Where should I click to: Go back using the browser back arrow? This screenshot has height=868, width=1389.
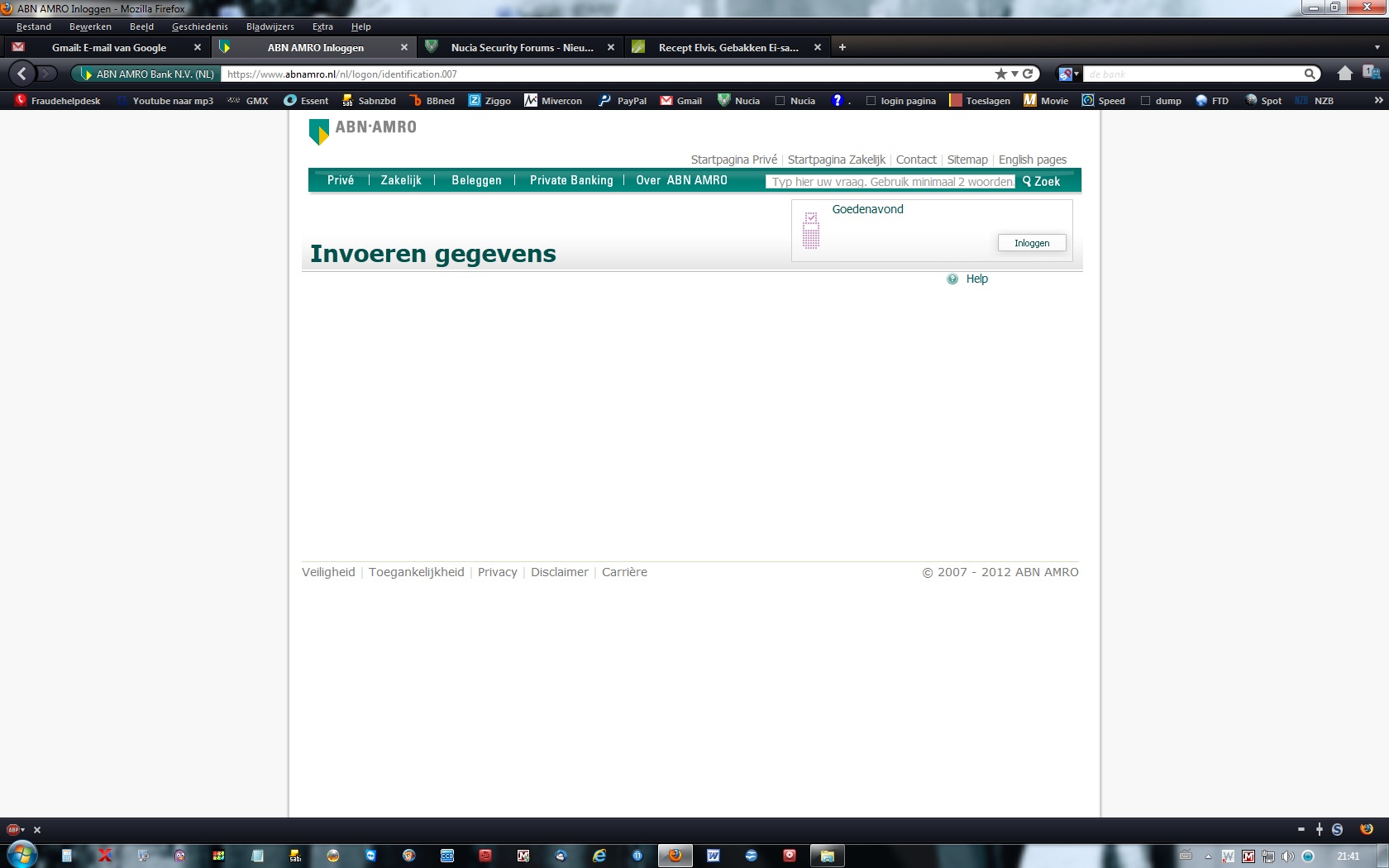22,74
